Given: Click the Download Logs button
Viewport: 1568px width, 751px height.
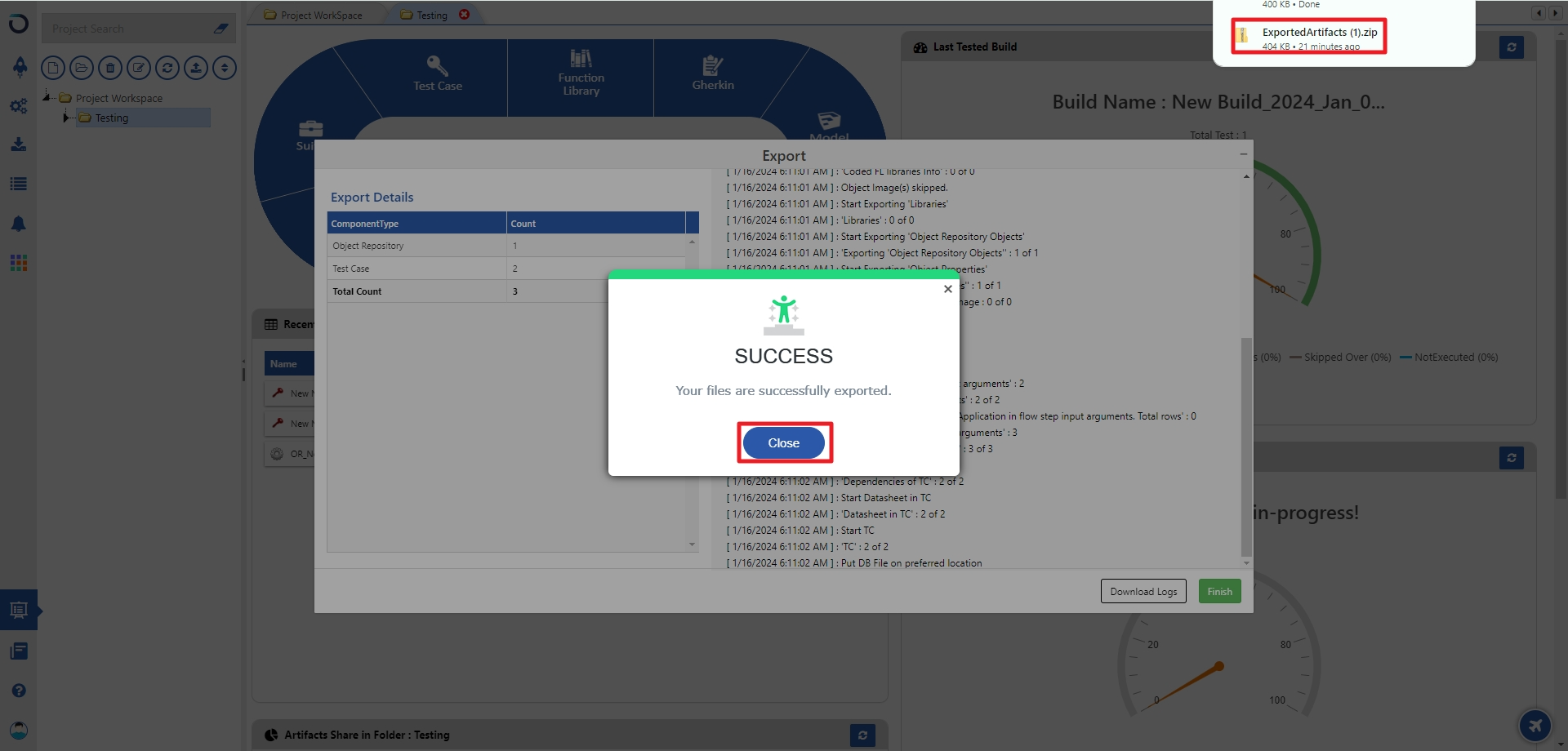Looking at the screenshot, I should click(x=1143, y=592).
